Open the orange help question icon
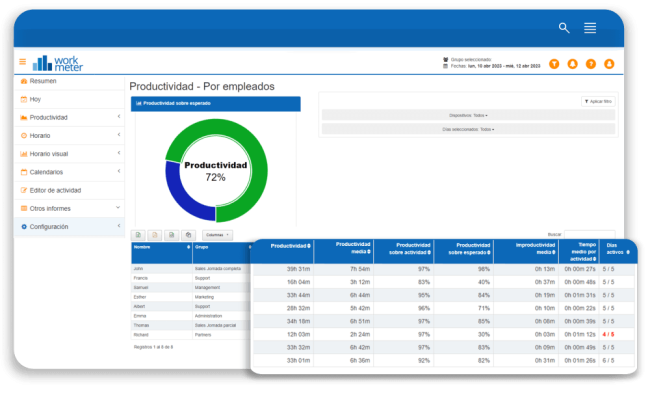The height and width of the screenshot is (395, 650). click(591, 64)
